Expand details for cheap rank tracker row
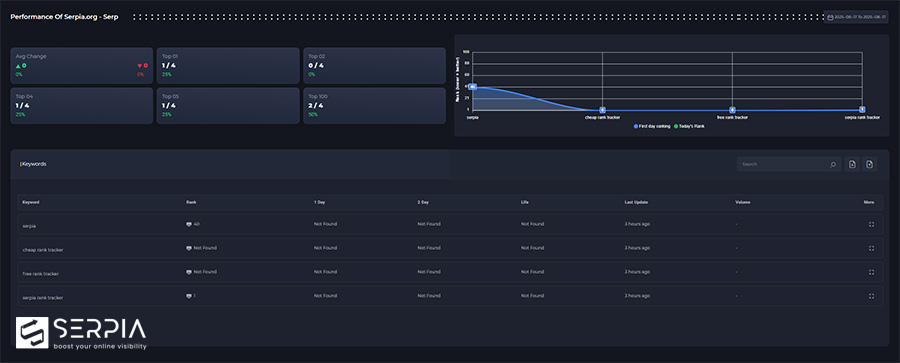The image size is (900, 363). point(871,248)
